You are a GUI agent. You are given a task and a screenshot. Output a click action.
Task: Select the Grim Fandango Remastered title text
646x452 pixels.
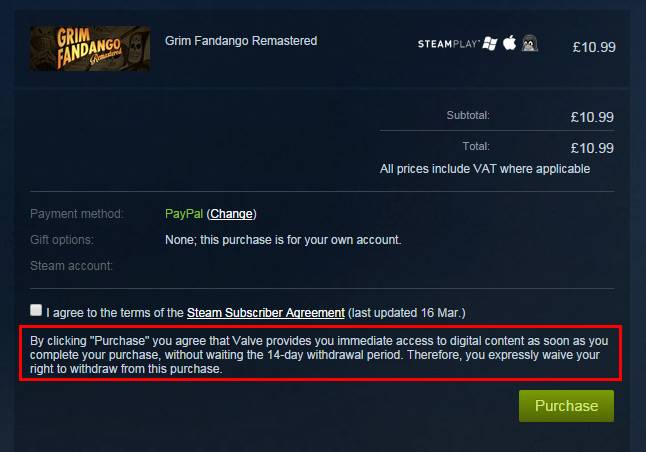coord(241,41)
